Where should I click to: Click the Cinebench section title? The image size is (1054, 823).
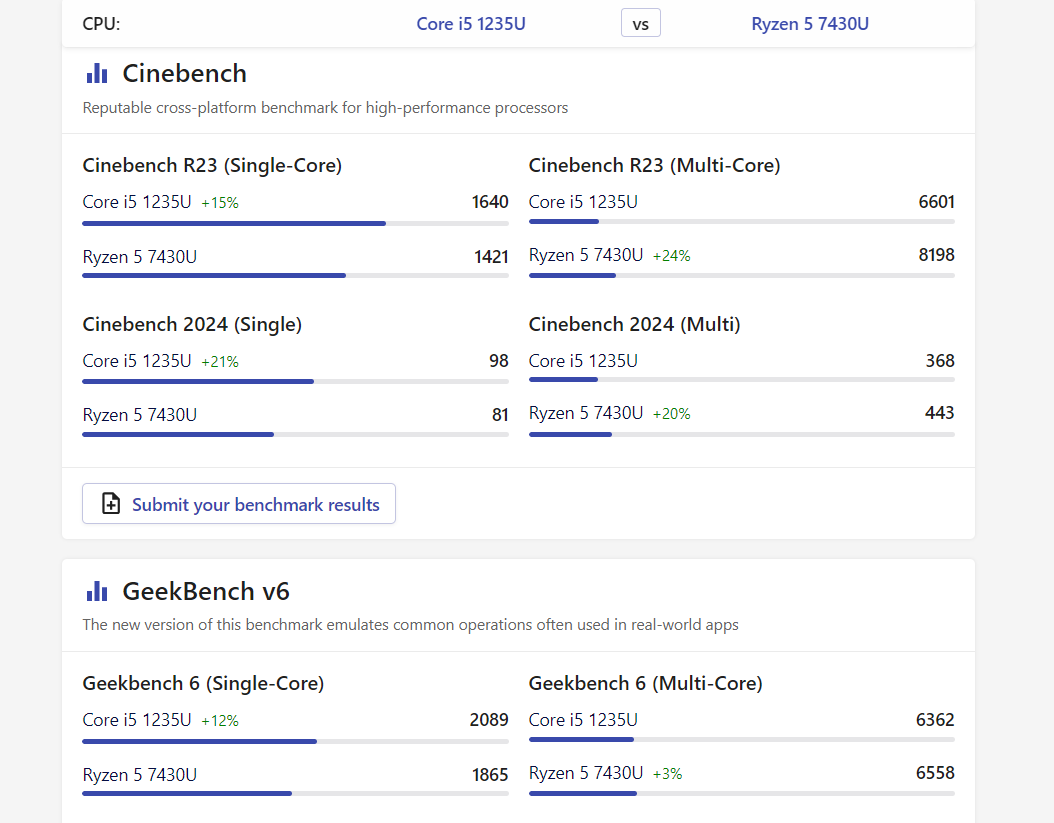tap(184, 74)
